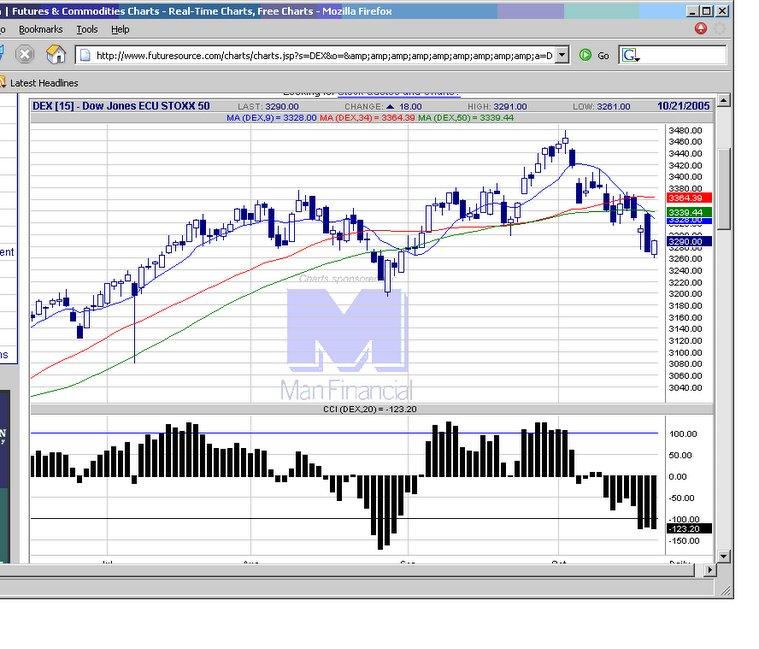This screenshot has height=649, width=759.
Task: Click the CHANGE 18.00 value
Action: point(383,106)
